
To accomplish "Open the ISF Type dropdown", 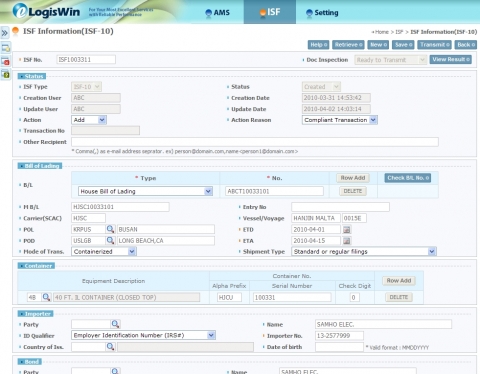I will 86,87.
